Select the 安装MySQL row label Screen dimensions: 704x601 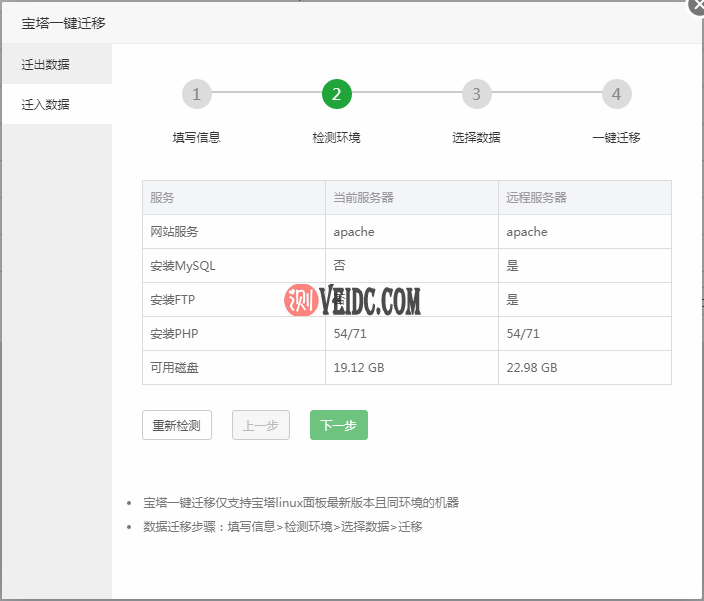(x=183, y=266)
